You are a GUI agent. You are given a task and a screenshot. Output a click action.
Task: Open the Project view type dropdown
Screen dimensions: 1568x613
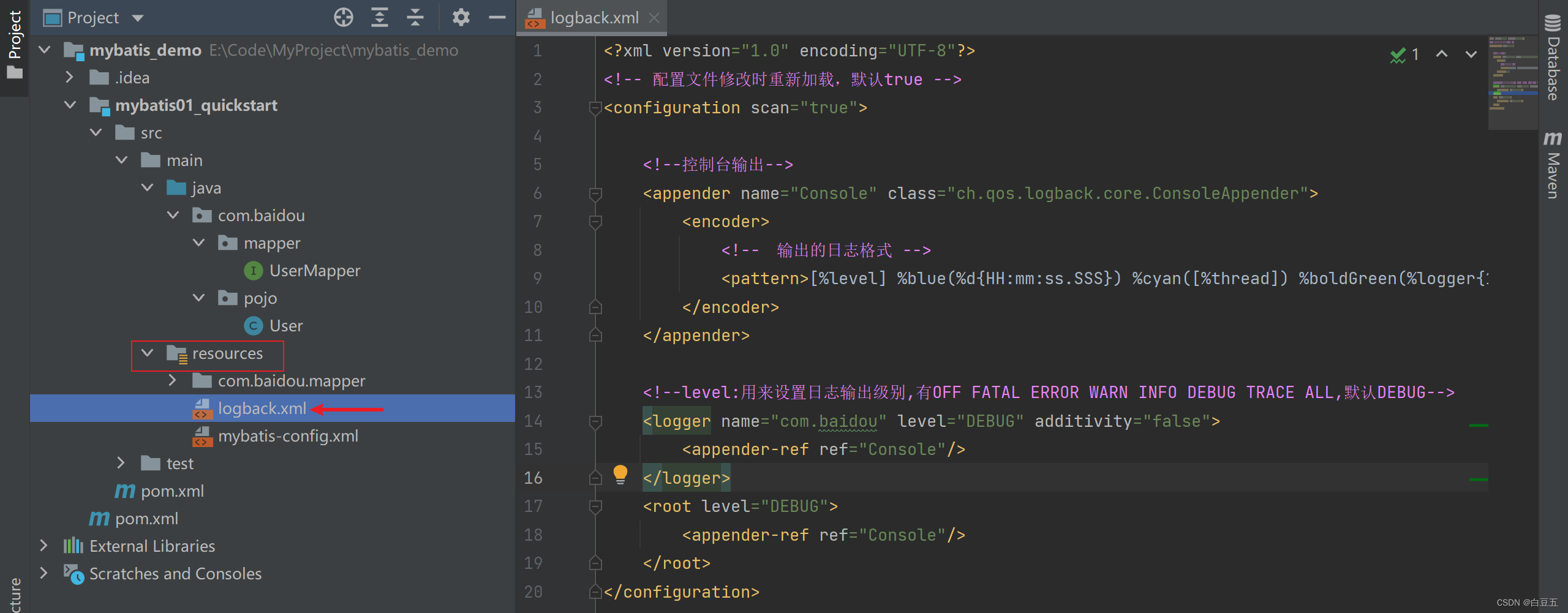click(x=138, y=18)
